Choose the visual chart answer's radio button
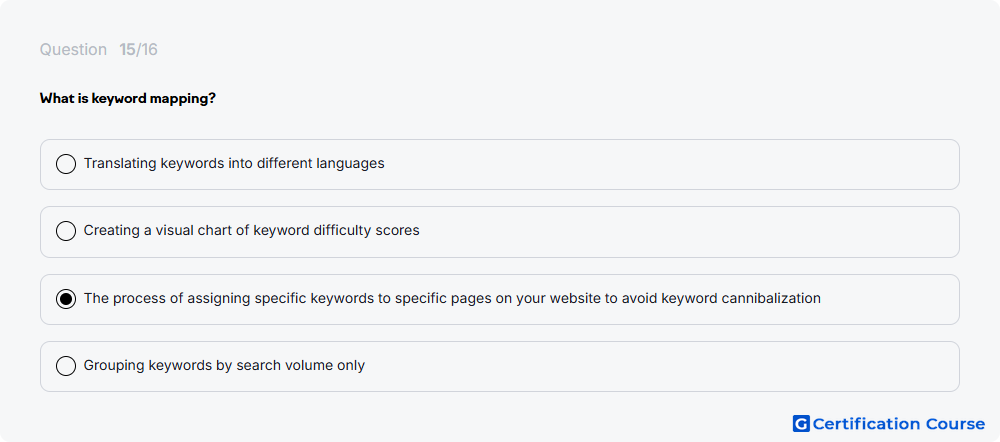1000x442 pixels. click(66, 231)
